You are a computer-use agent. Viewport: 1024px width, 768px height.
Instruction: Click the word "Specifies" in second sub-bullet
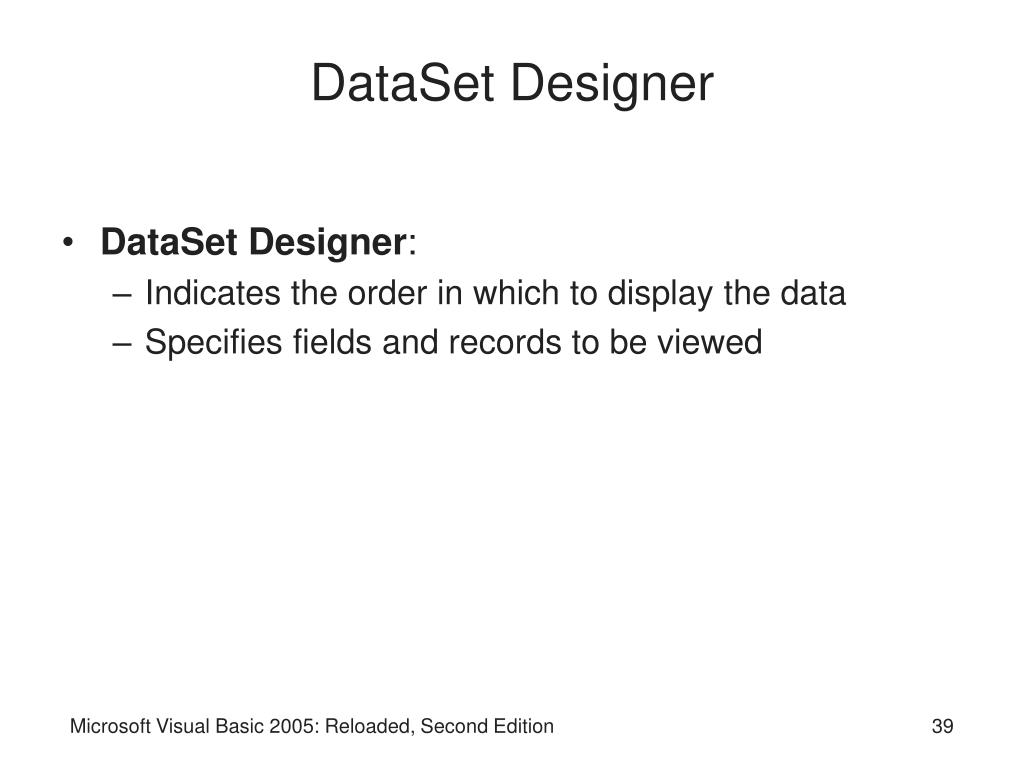[213, 342]
